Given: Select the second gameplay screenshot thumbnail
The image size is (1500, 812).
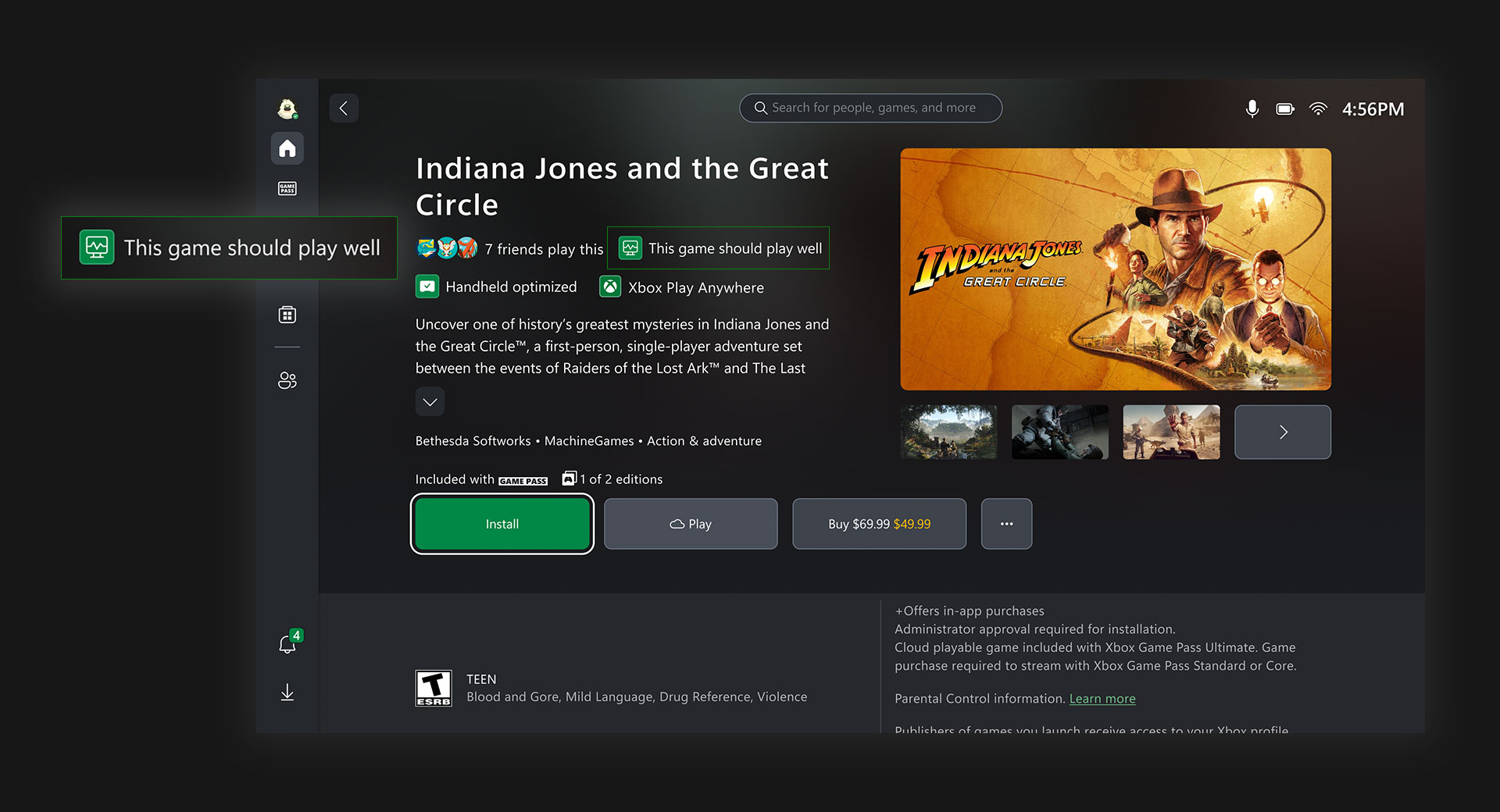Looking at the screenshot, I should 1059,432.
